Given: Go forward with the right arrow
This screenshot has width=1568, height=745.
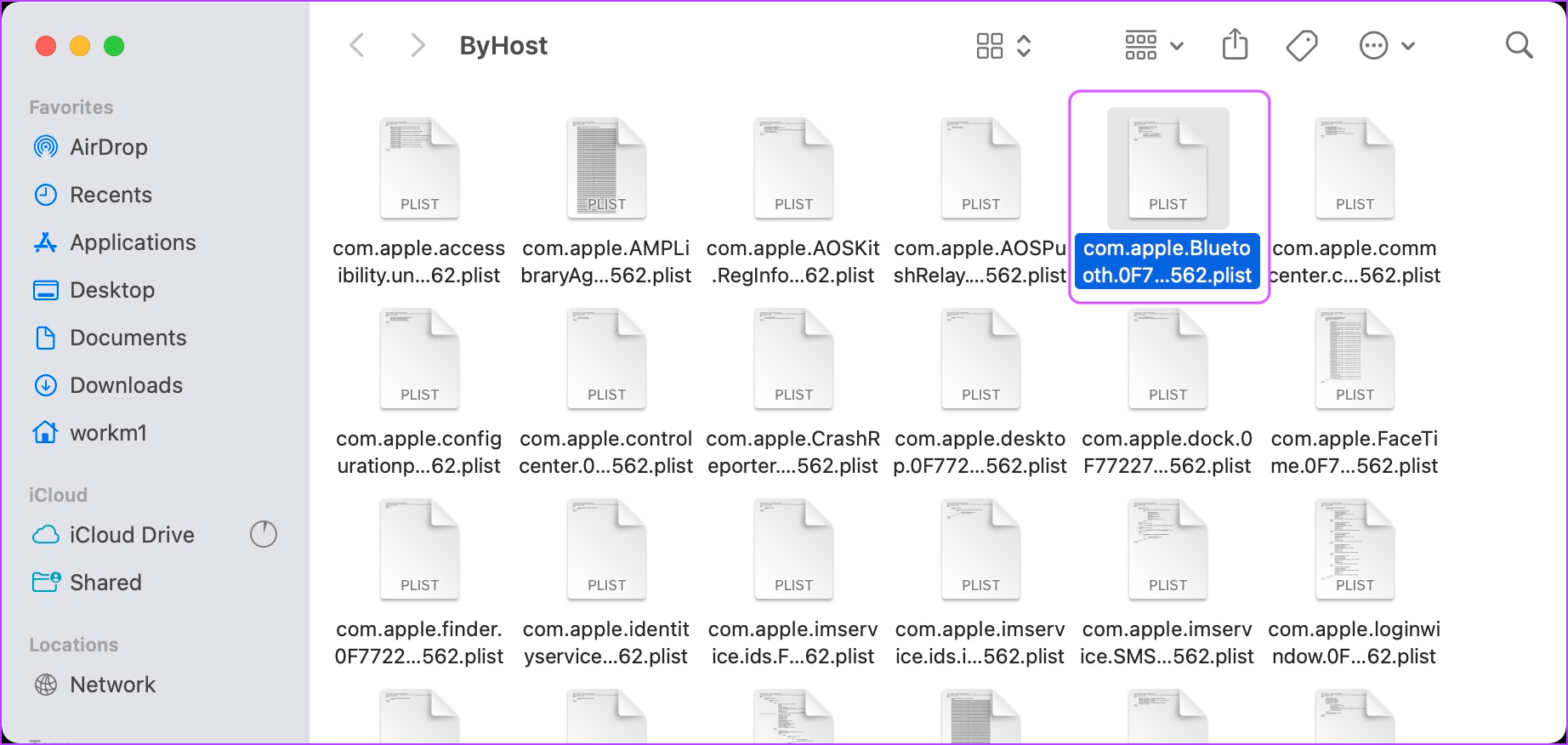Looking at the screenshot, I should [x=417, y=45].
